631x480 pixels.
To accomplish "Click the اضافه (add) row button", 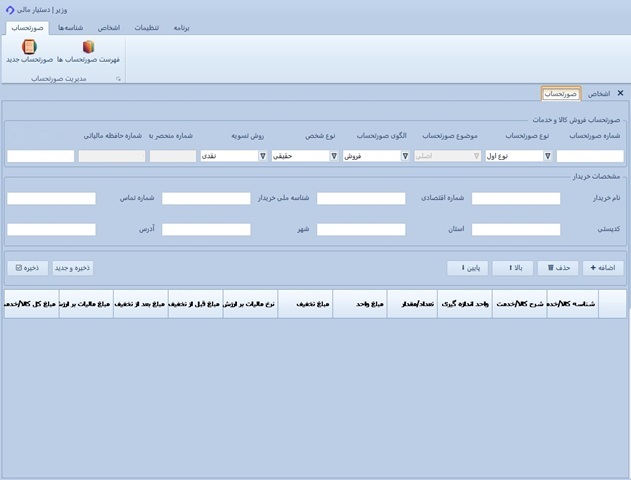I will (x=606, y=268).
